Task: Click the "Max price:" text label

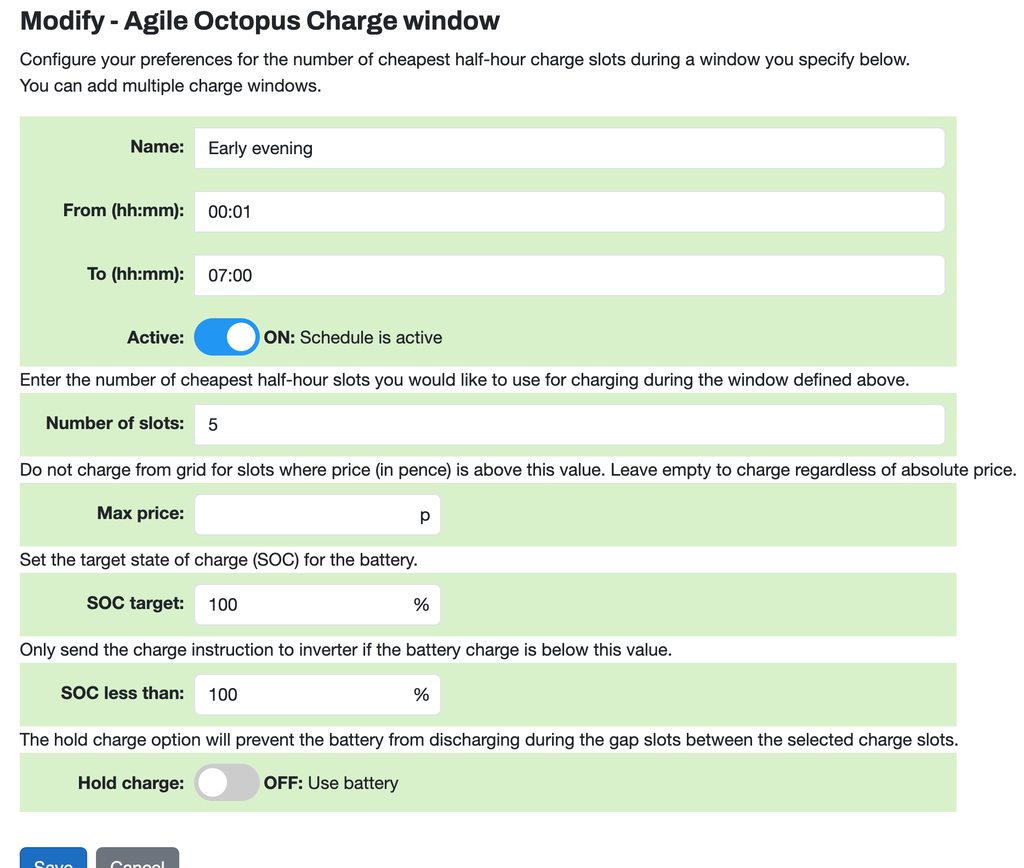Action: coord(140,514)
